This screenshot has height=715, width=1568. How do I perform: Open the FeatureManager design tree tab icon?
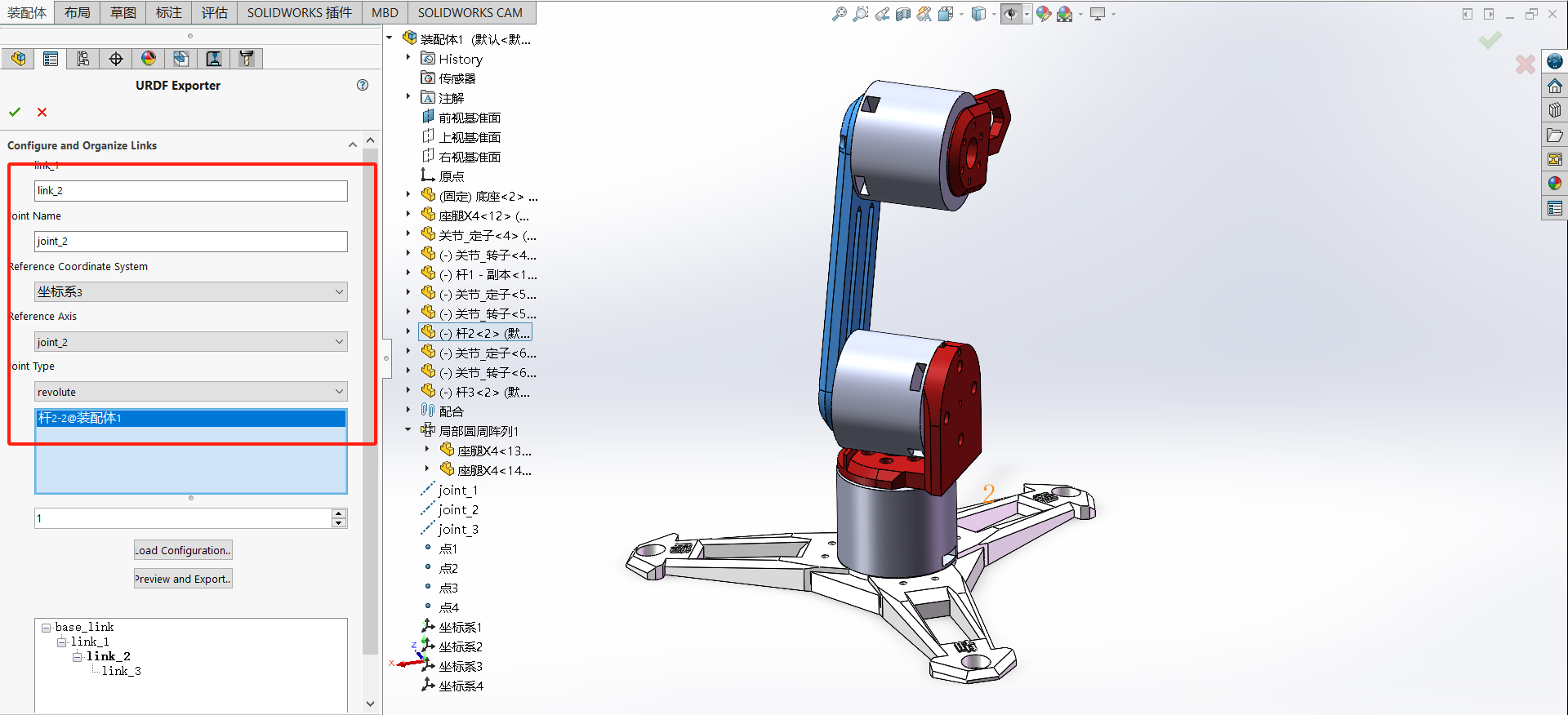pos(18,59)
